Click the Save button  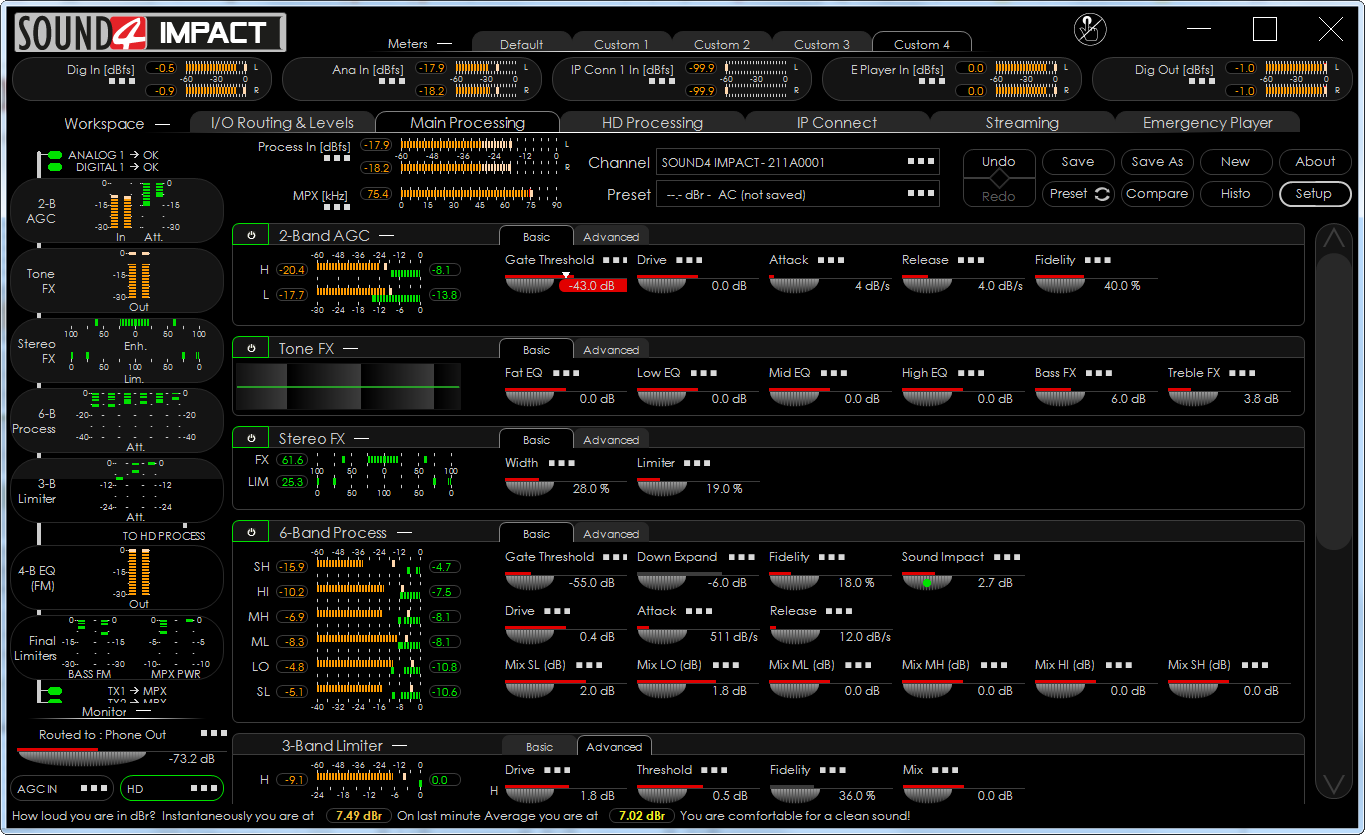click(1078, 162)
